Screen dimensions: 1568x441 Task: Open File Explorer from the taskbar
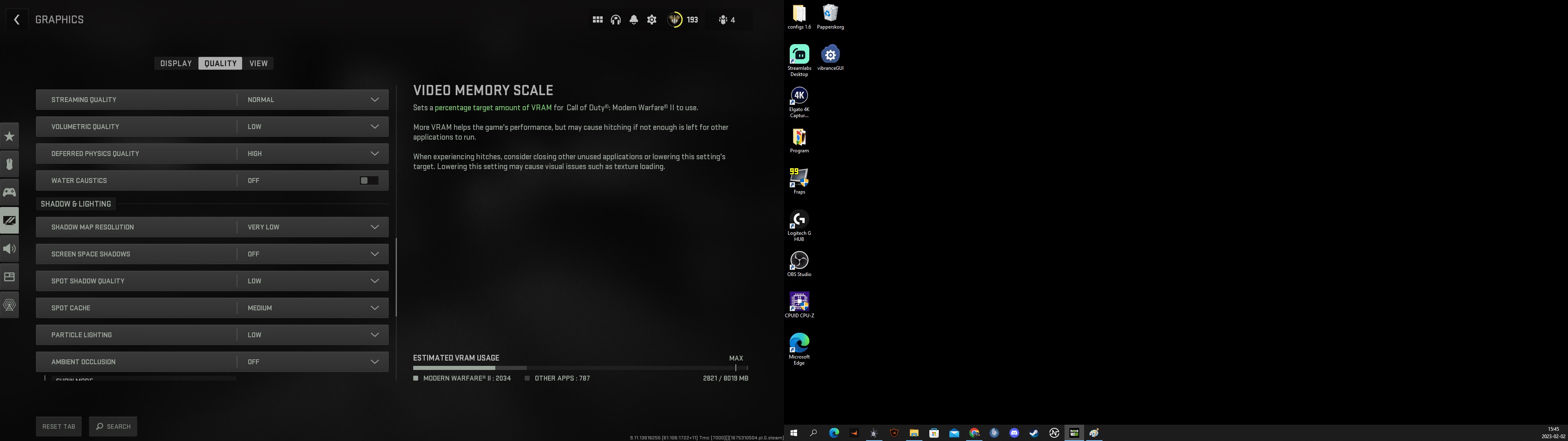pyautogui.click(x=914, y=433)
